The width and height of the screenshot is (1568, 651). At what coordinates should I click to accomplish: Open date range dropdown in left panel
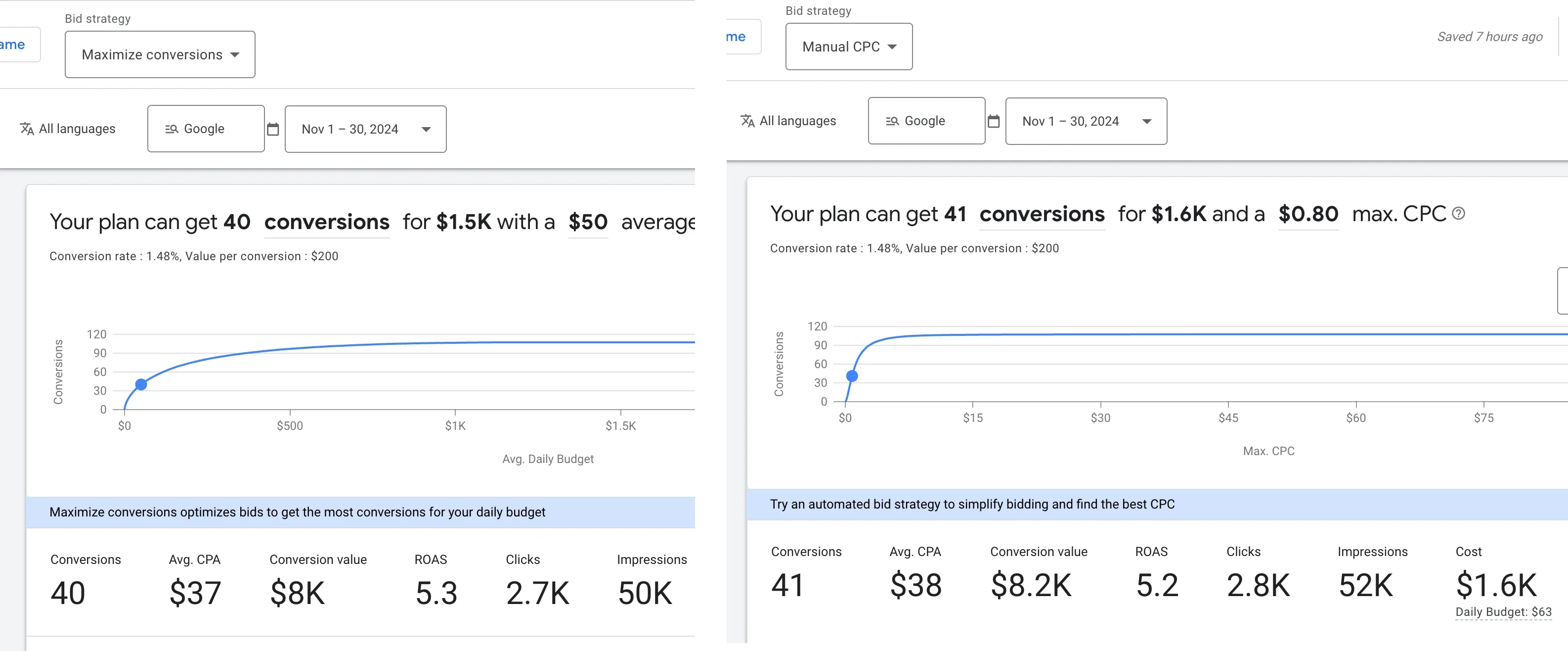[x=365, y=129]
